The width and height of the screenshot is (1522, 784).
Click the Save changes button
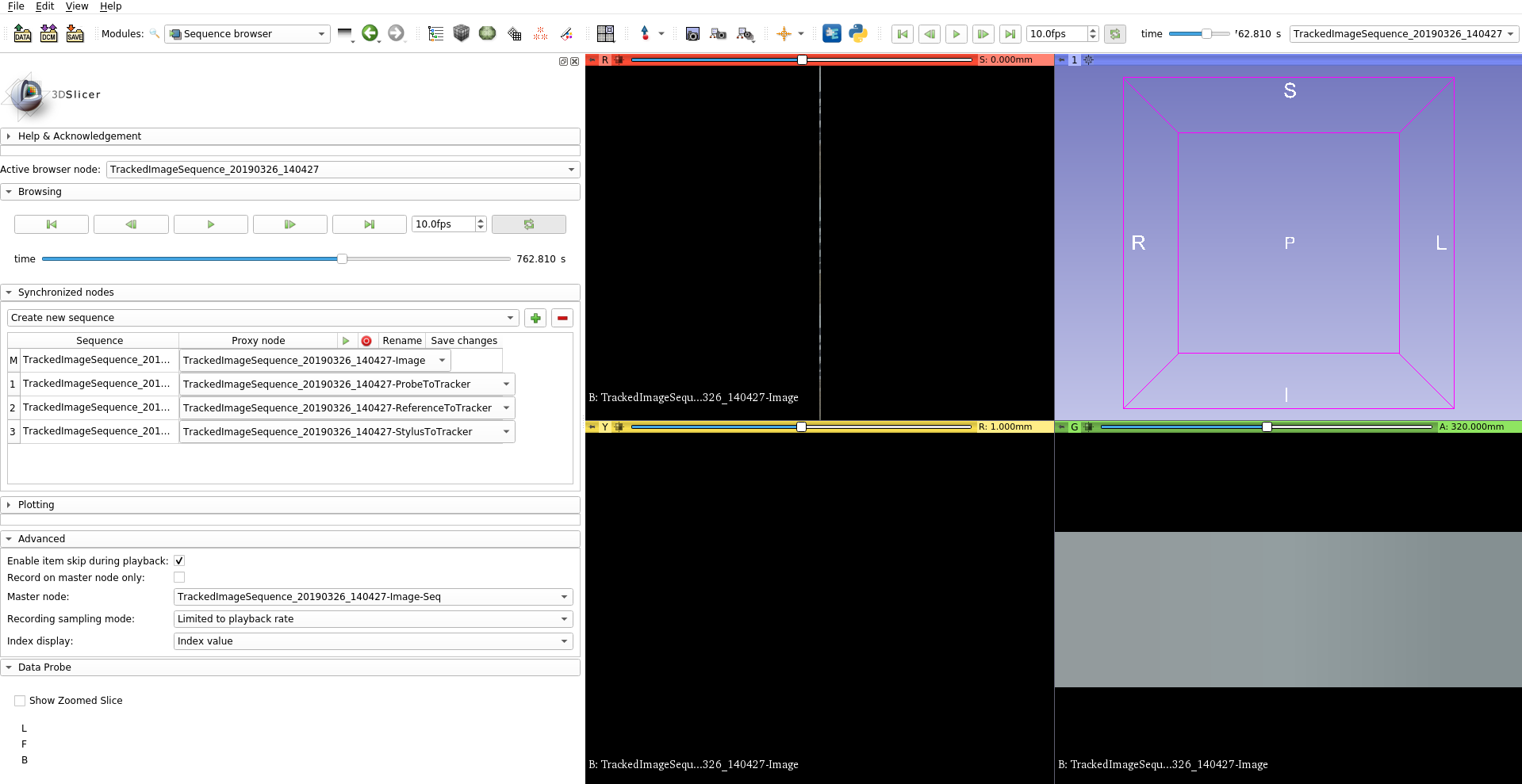click(463, 340)
